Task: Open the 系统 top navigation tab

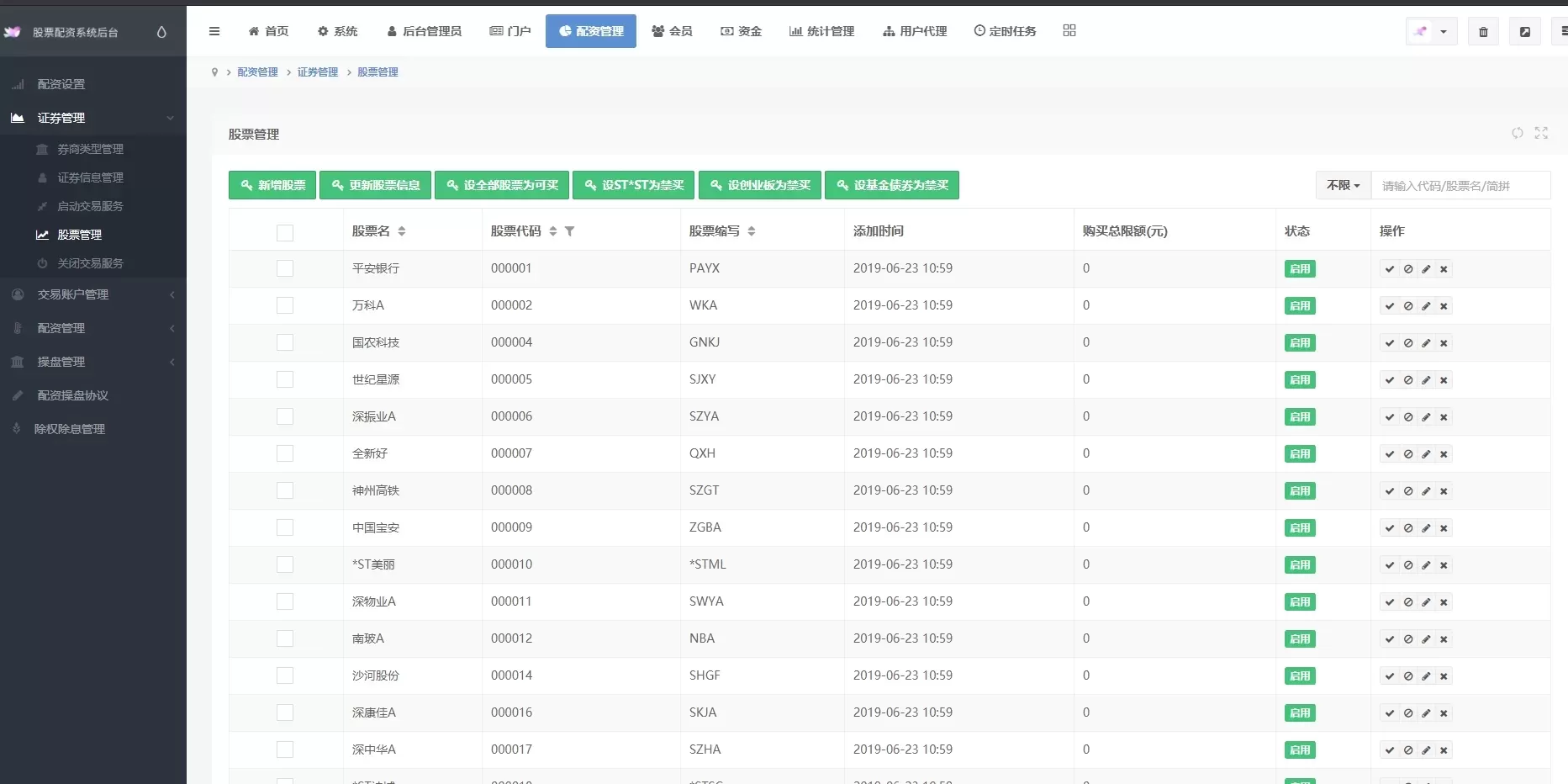Action: click(337, 31)
